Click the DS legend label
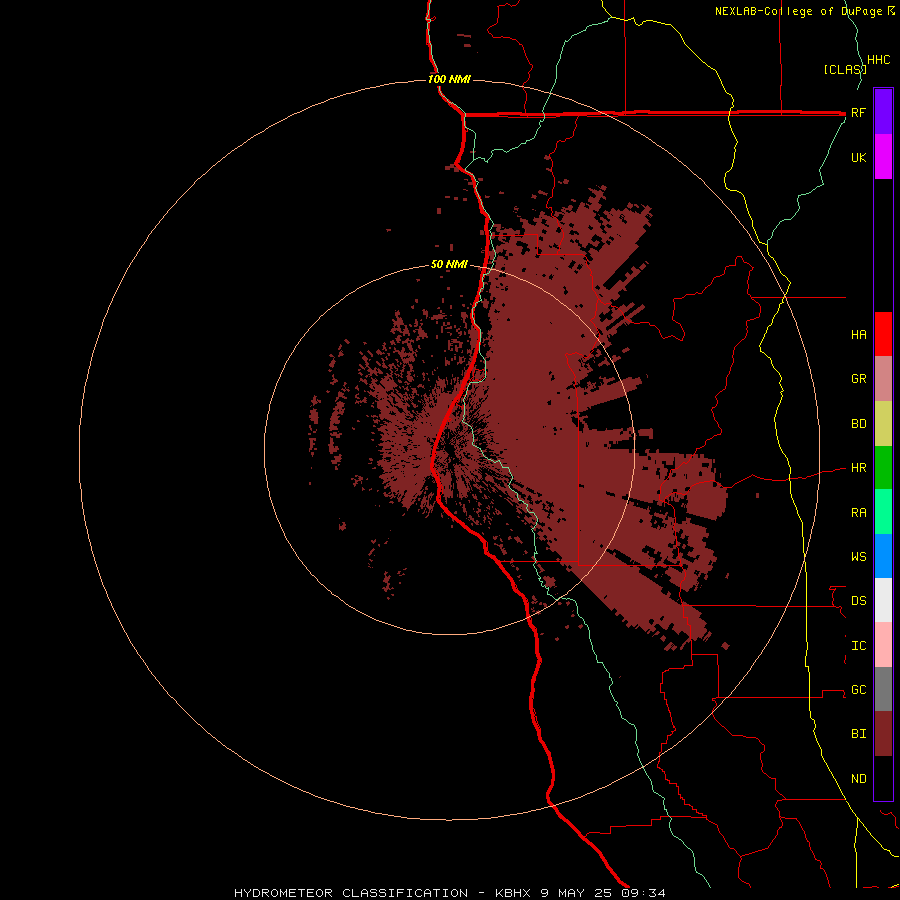 [858, 601]
